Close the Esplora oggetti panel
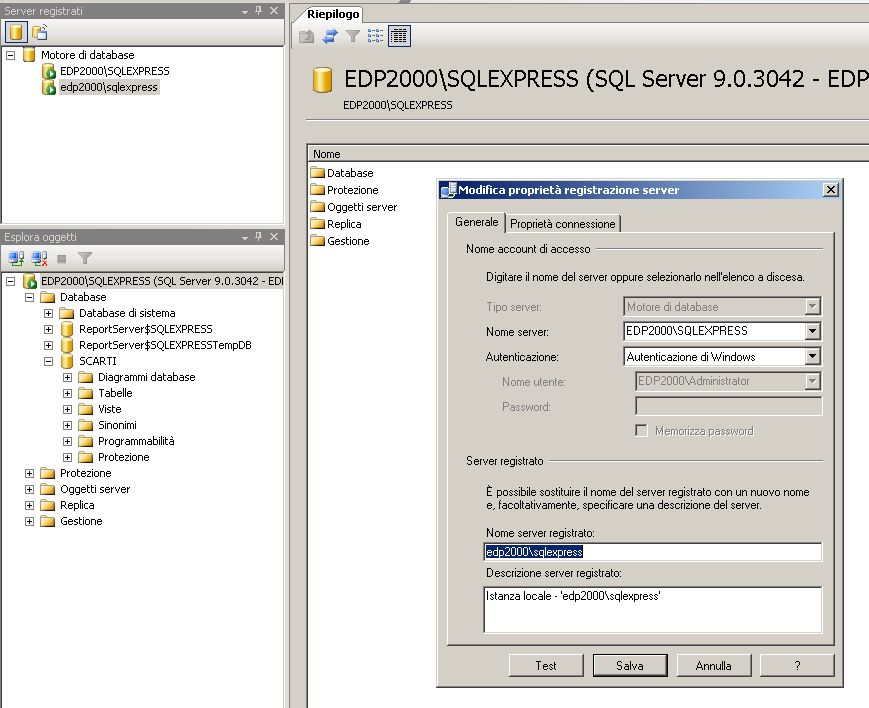The image size is (869, 708). [x=274, y=237]
